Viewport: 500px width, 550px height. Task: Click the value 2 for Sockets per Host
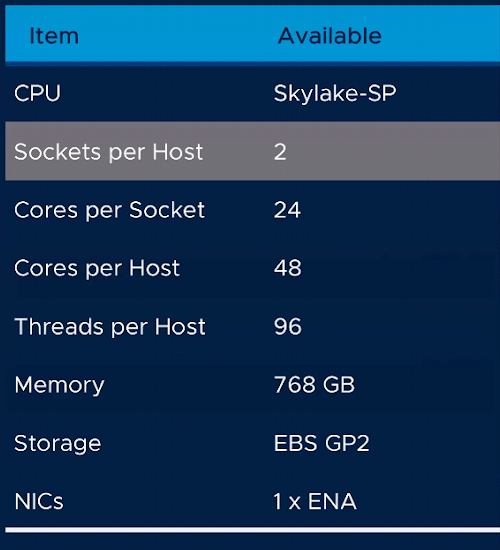pos(280,152)
